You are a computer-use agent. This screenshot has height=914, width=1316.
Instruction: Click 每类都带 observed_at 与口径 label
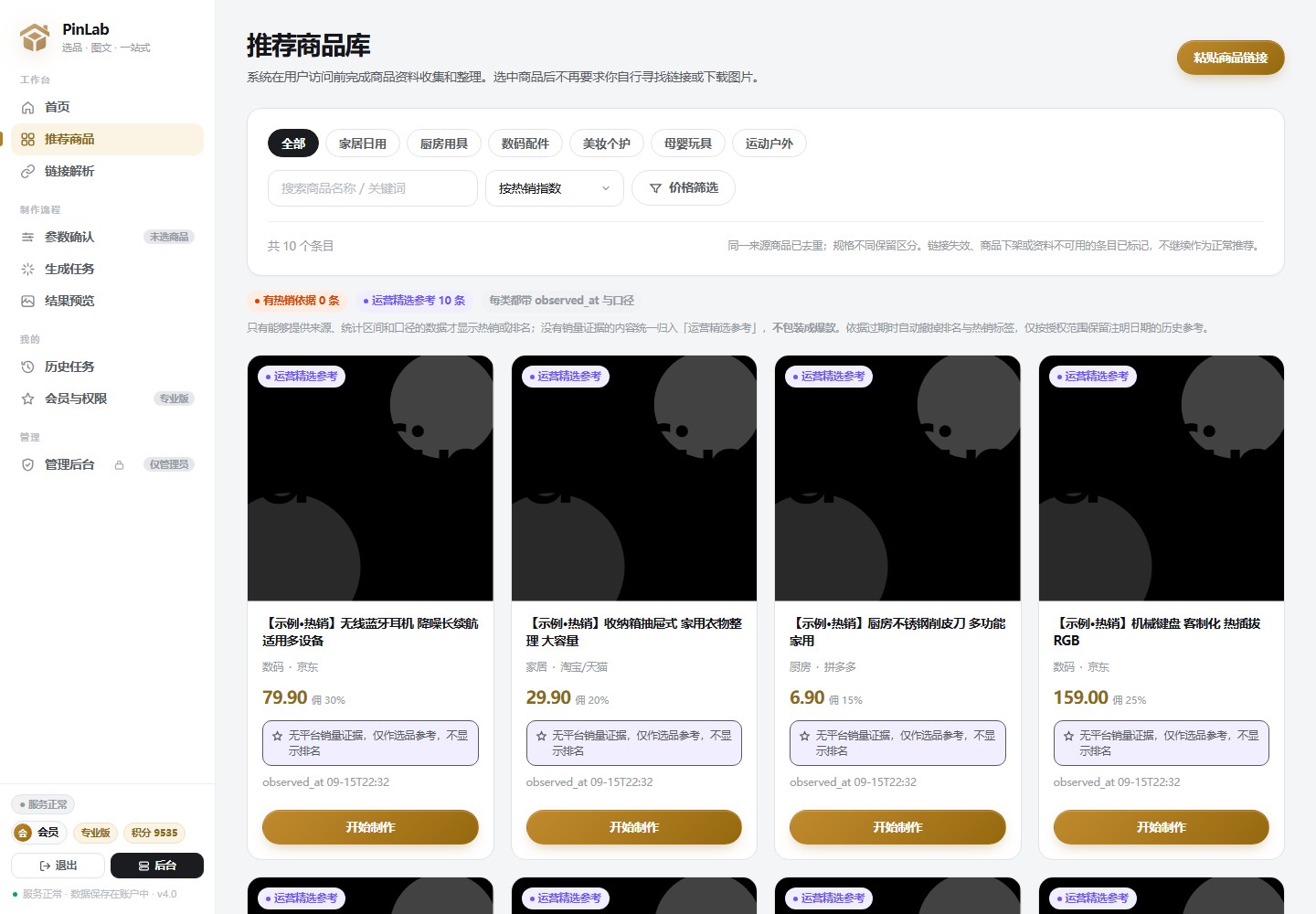coord(561,301)
